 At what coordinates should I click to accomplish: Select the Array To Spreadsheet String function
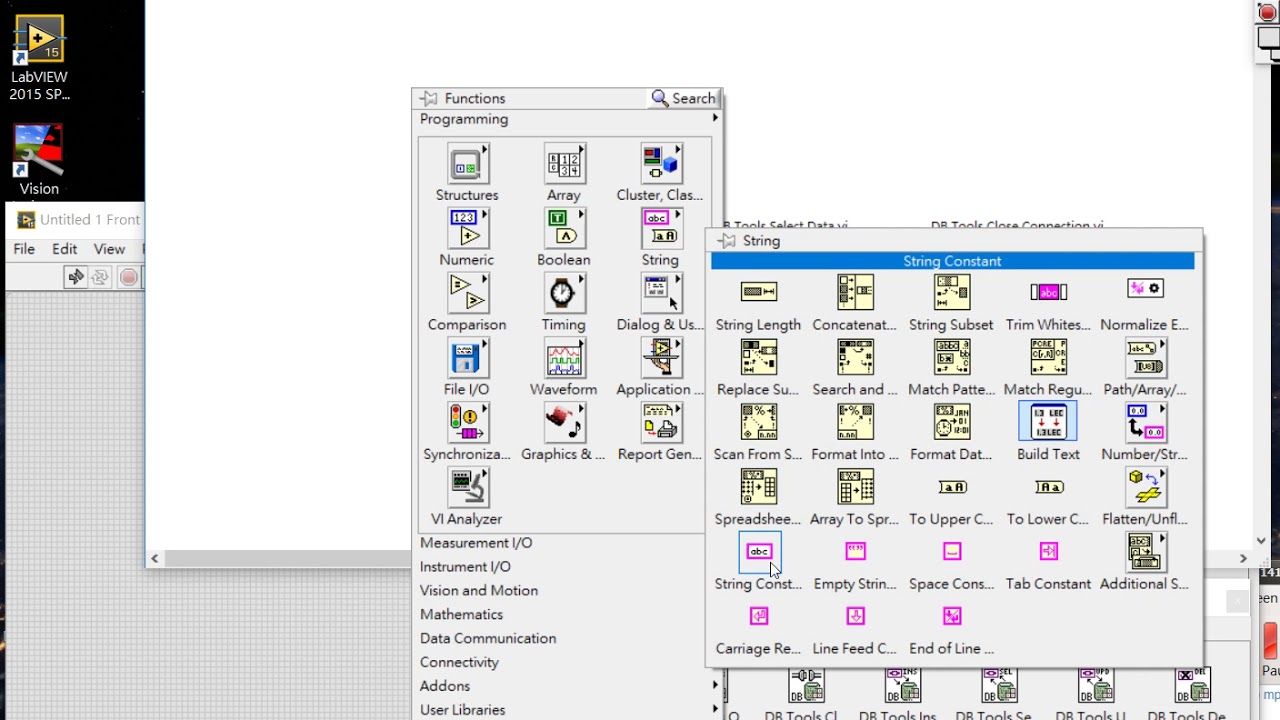point(855,487)
